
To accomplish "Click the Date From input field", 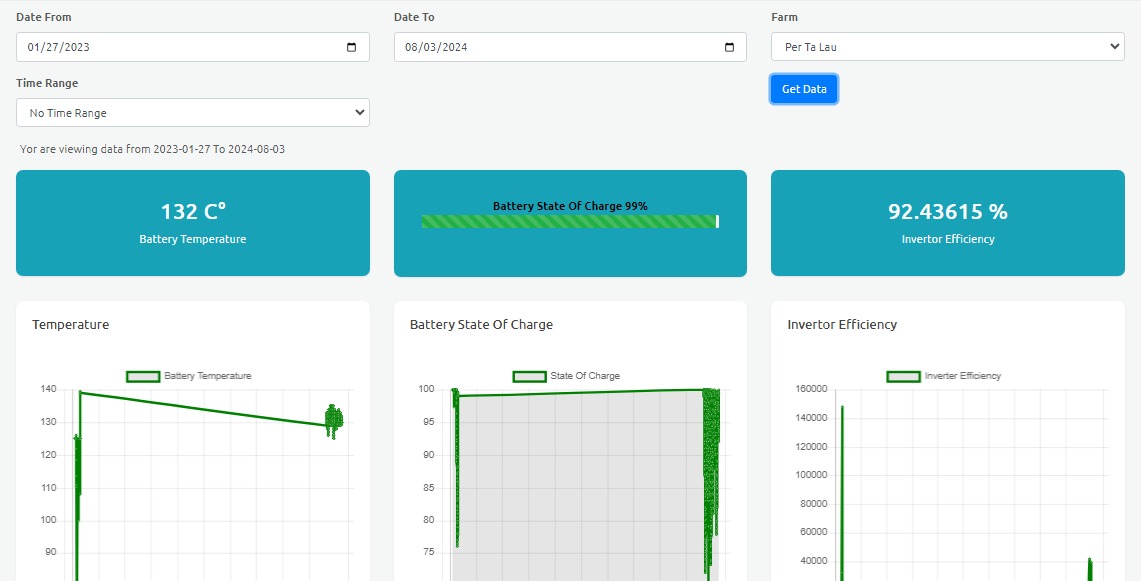I will (x=180, y=47).
